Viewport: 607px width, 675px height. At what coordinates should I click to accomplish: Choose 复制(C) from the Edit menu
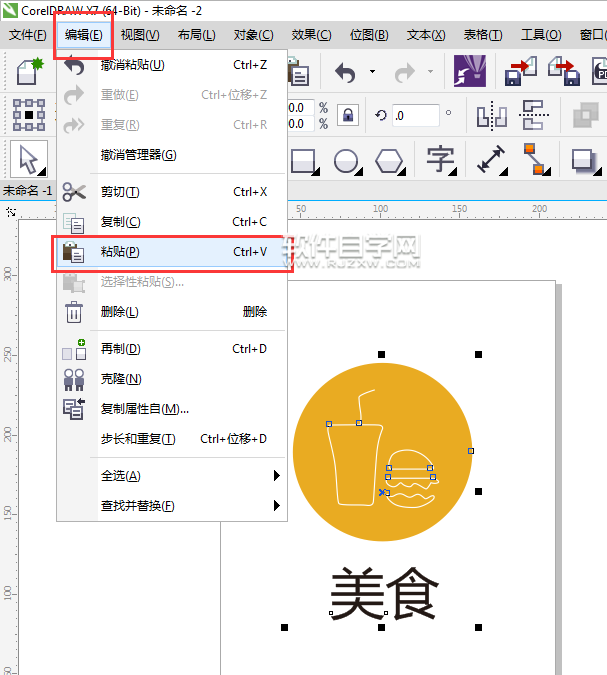click(172, 222)
